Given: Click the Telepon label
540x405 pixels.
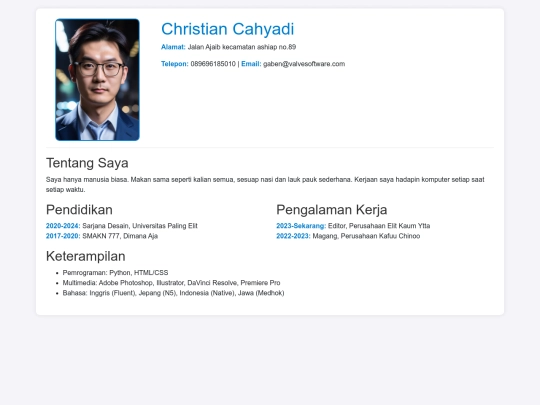Looking at the screenshot, I should point(175,64).
